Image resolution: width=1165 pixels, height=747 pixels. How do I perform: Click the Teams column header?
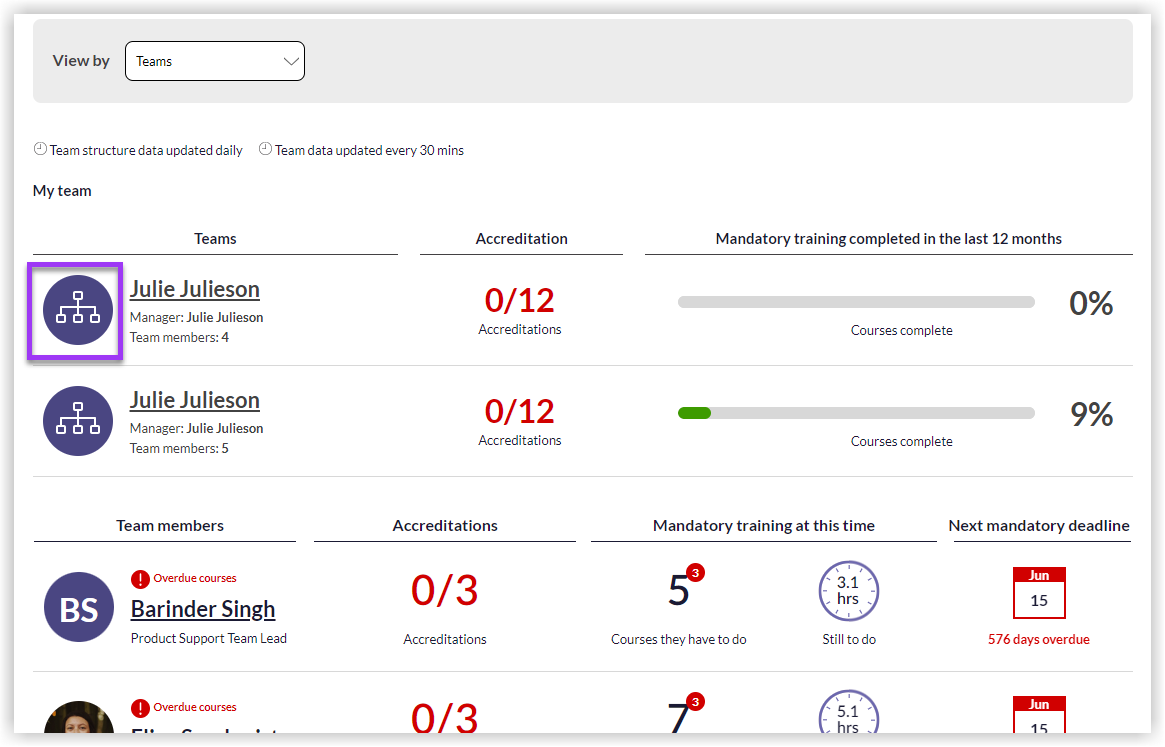(x=215, y=239)
